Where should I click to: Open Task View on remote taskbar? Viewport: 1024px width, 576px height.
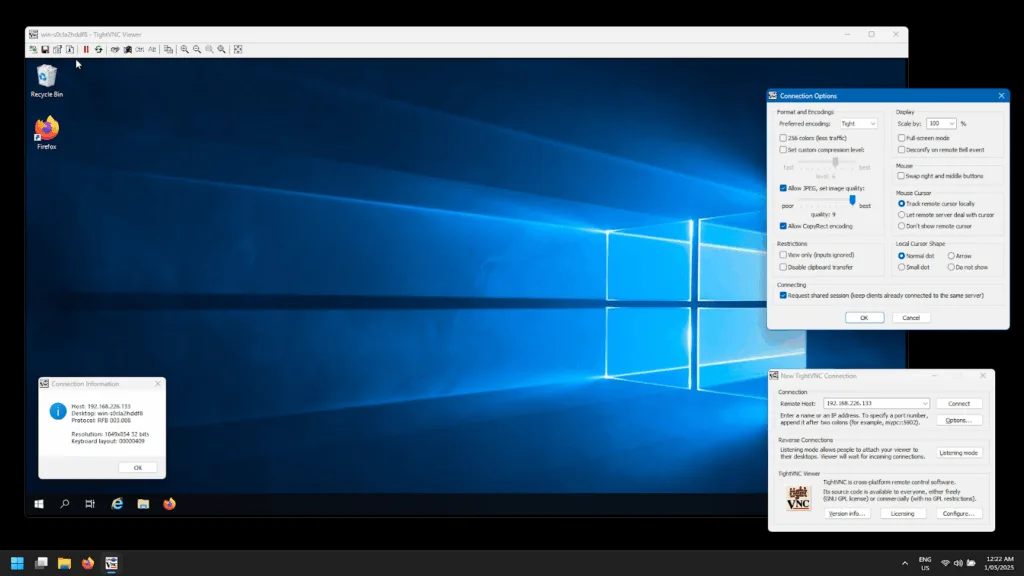pyautogui.click(x=90, y=504)
